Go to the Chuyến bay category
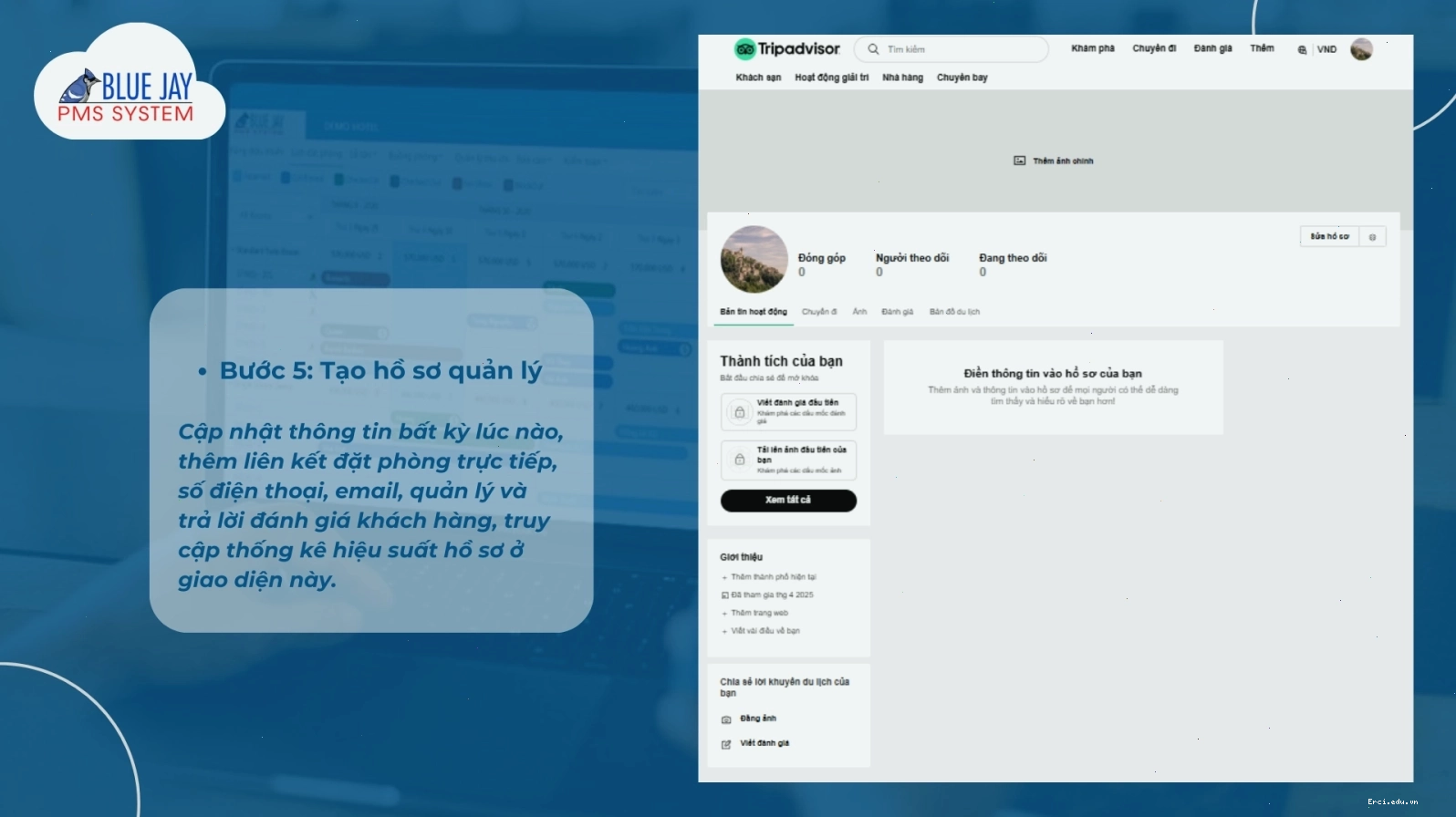 coord(962,78)
